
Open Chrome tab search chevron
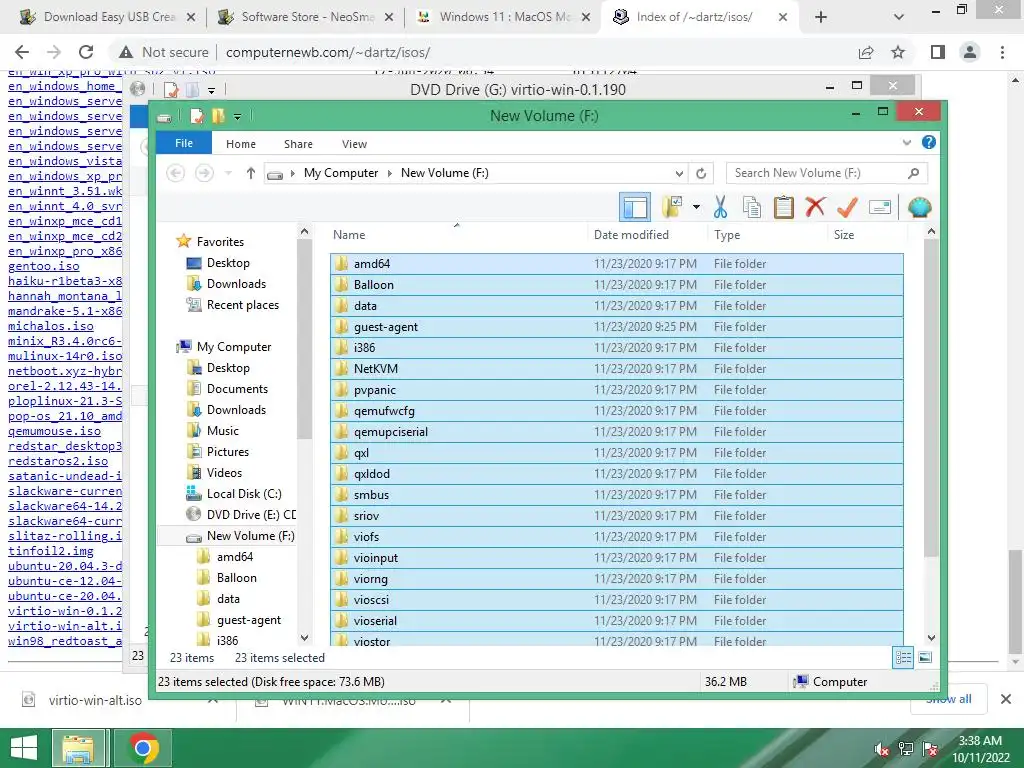tap(899, 18)
